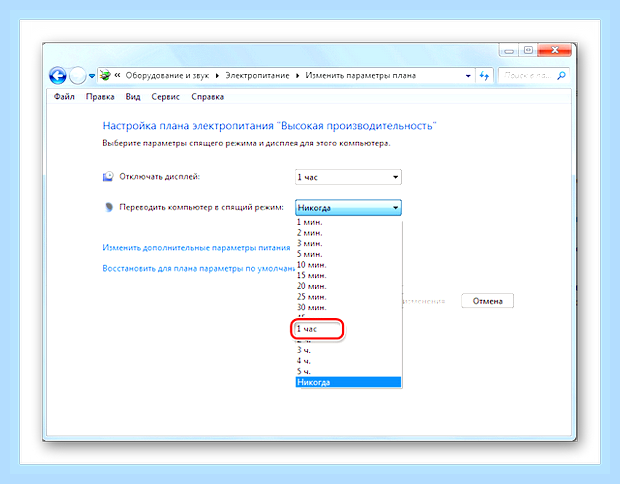Select 15 мин. from sleep list

[348, 276]
